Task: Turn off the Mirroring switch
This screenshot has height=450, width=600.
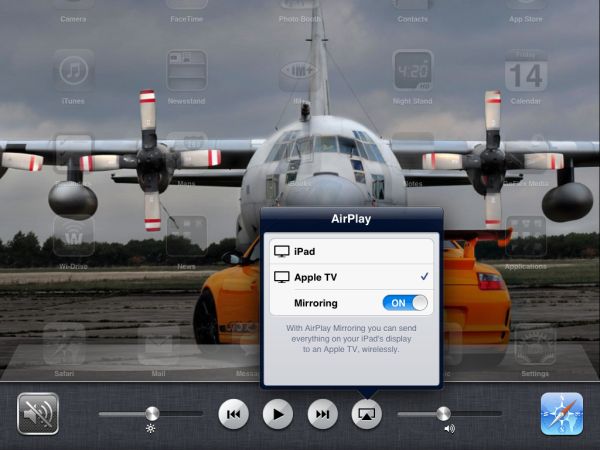Action: tap(405, 303)
